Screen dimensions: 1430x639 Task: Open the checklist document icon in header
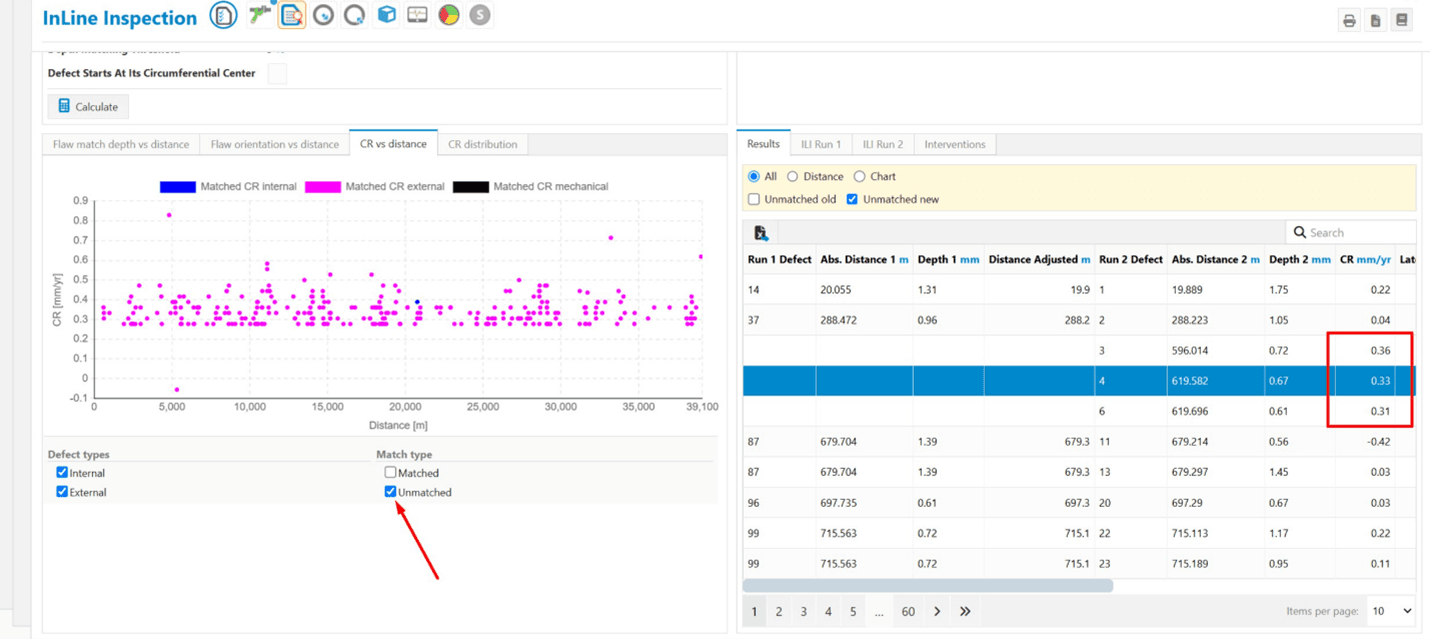pyautogui.click(x=223, y=15)
